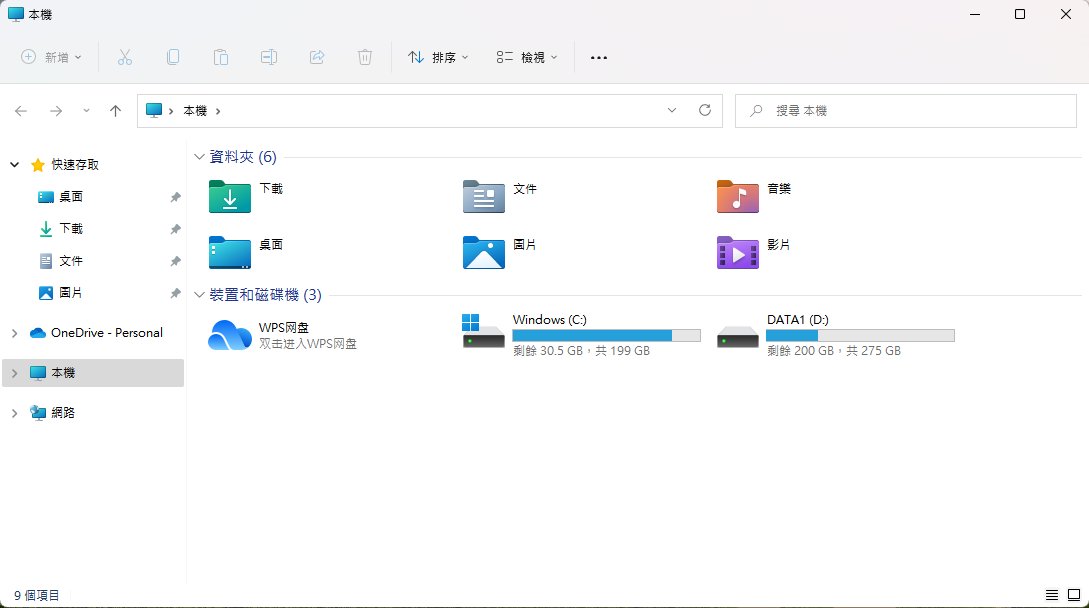Switch to large thumbnails view in status bar
This screenshot has width=1089, height=608.
coord(1073,595)
